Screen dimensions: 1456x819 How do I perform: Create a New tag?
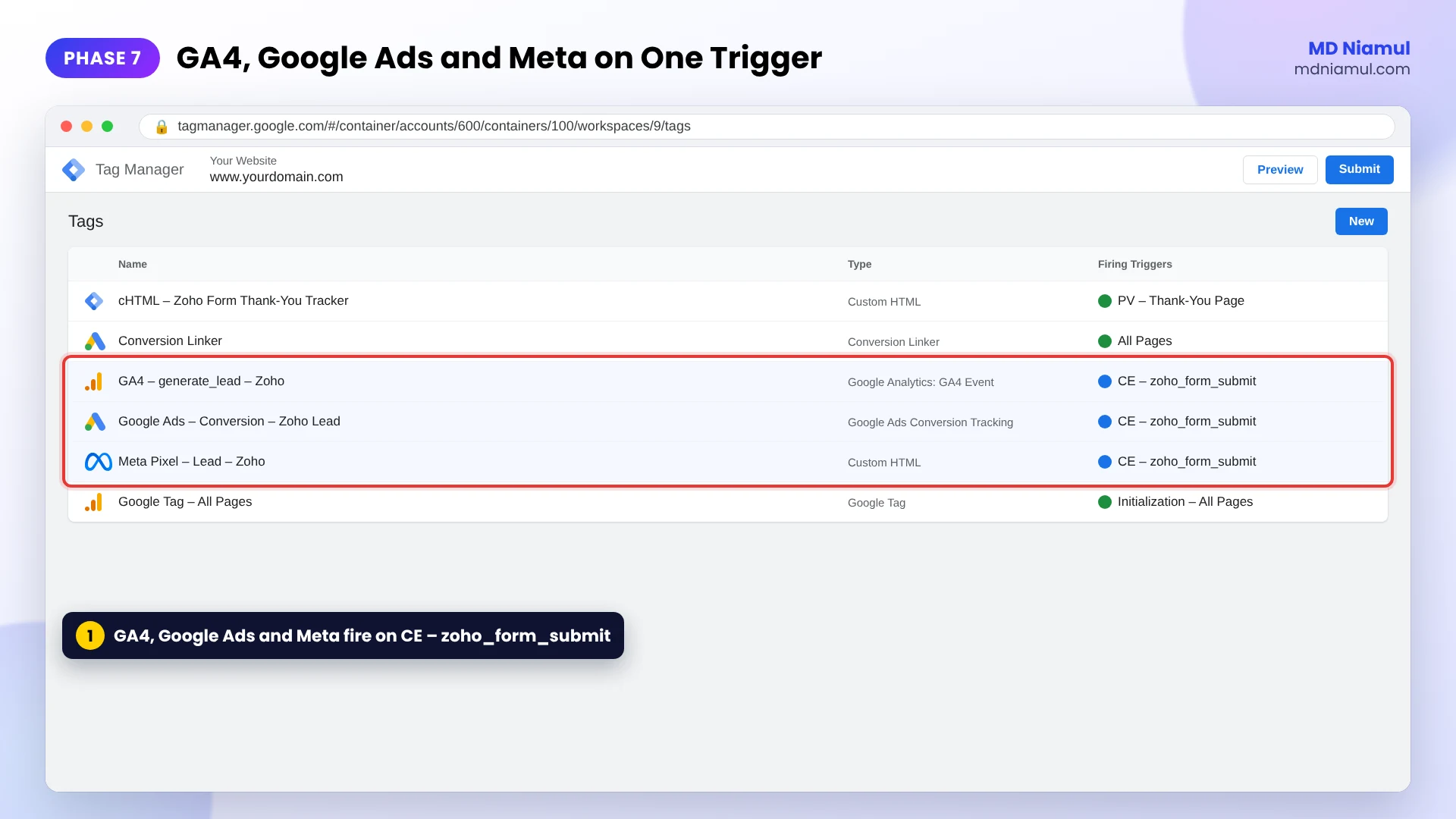point(1361,221)
